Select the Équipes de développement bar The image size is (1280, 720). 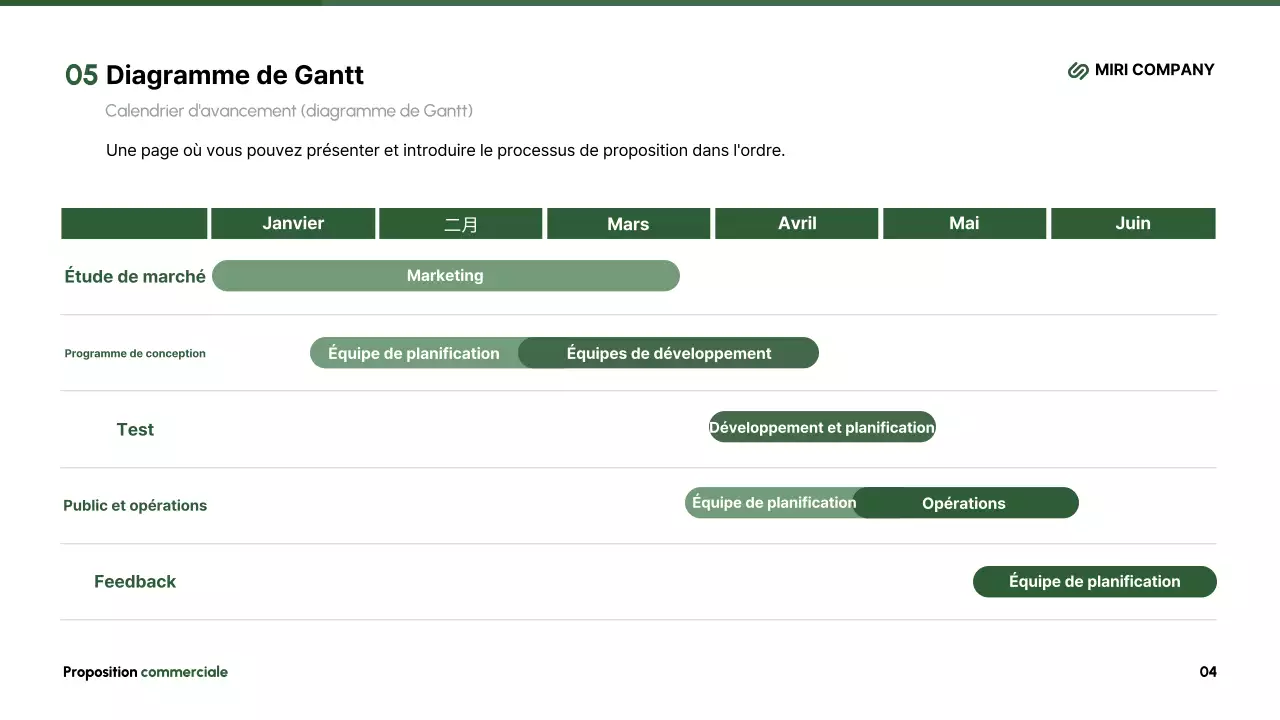668,353
